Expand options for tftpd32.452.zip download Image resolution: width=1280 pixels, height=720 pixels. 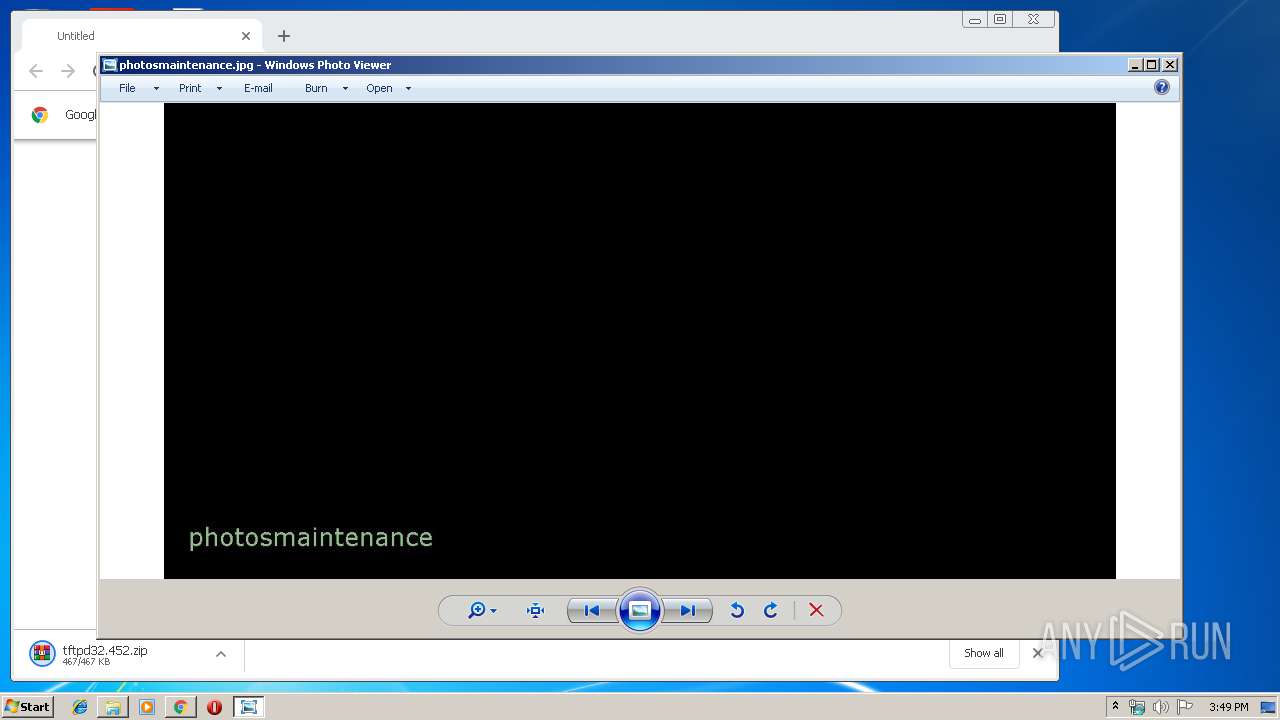[221, 654]
